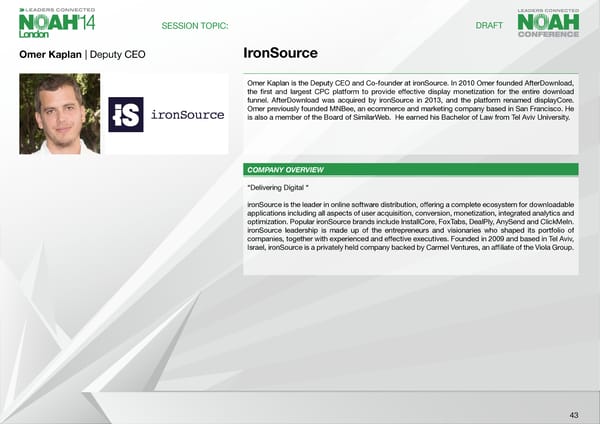Click page number 43
Screen dimensions: 600x424
tap(573, 414)
